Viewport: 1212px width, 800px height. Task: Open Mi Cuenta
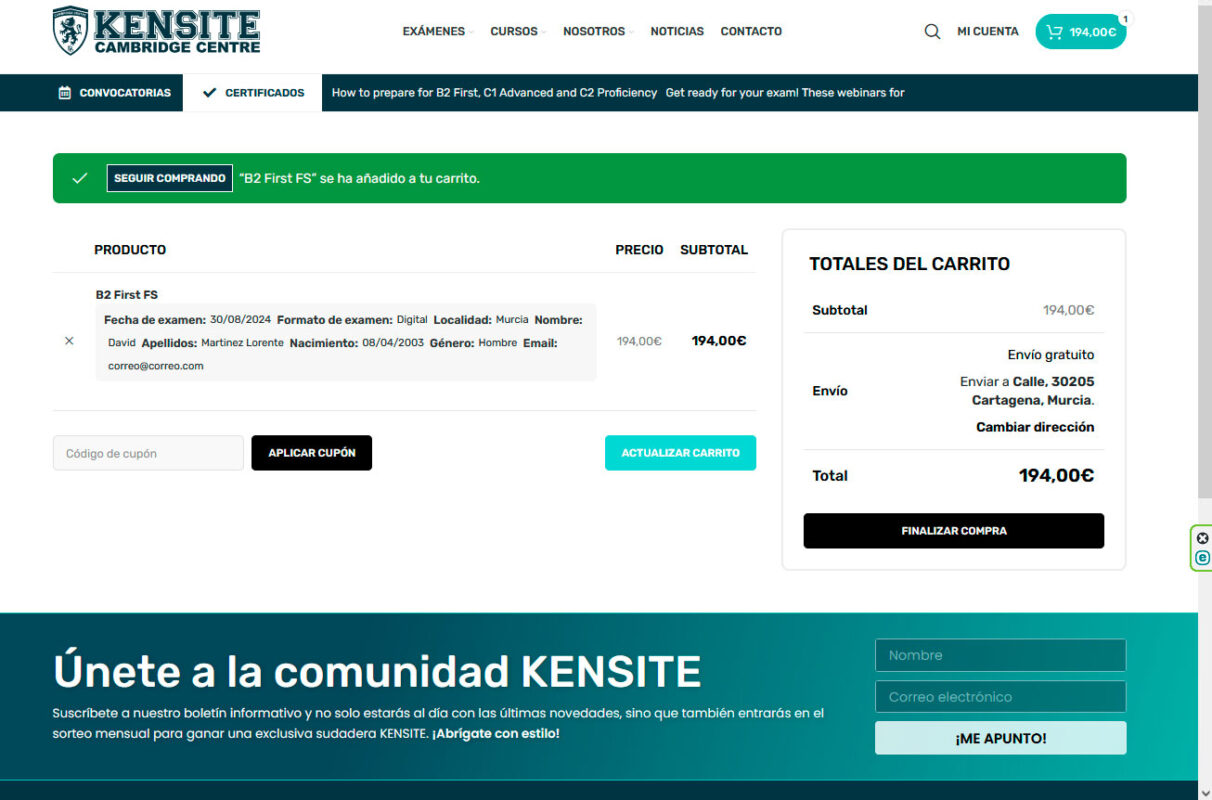click(x=988, y=32)
